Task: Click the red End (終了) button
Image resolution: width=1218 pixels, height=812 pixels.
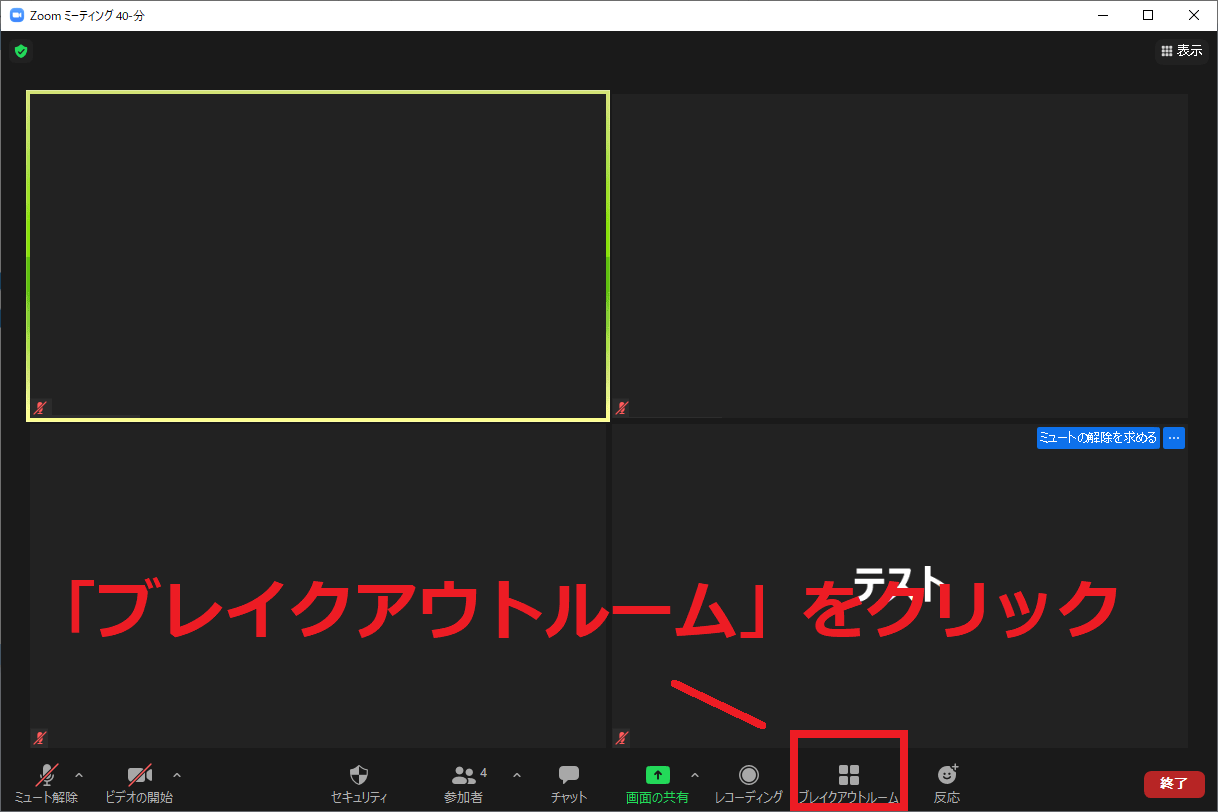Action: [1173, 783]
